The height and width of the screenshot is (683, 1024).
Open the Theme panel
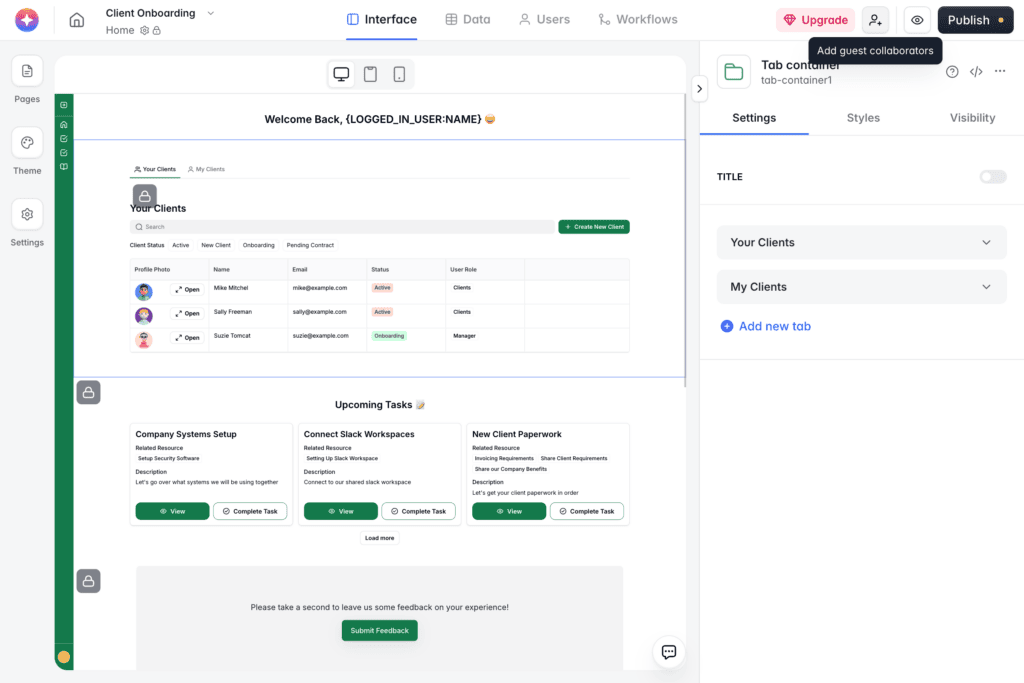pyautogui.click(x=27, y=143)
